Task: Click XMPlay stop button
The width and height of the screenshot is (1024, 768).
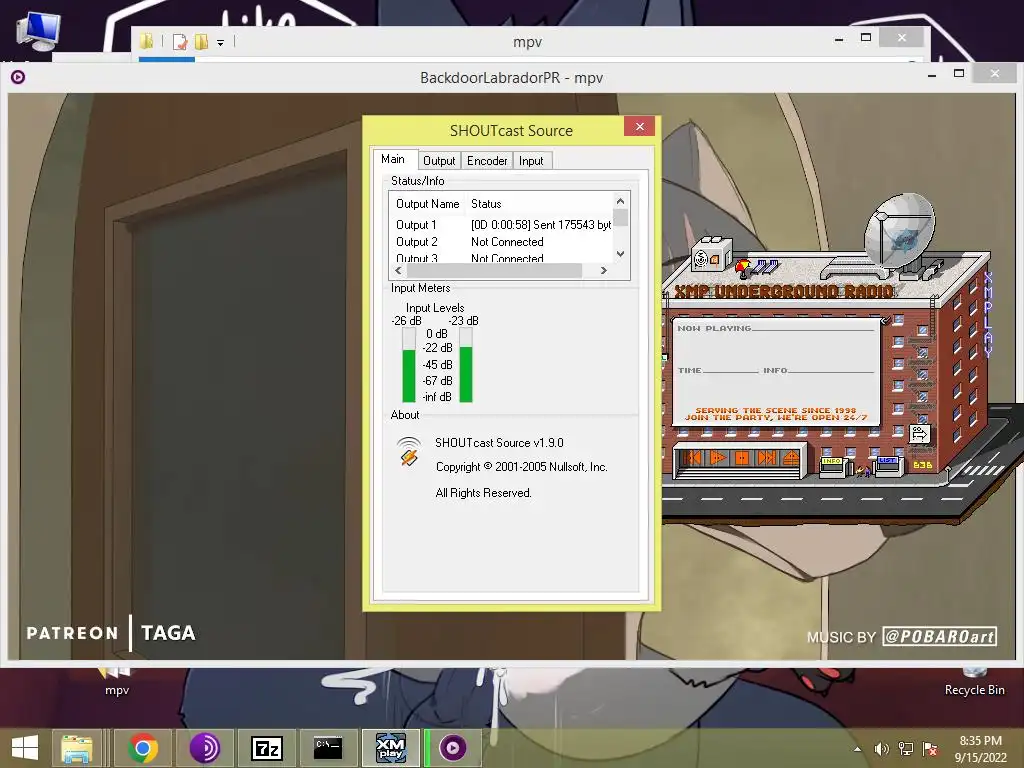Action: [742, 458]
